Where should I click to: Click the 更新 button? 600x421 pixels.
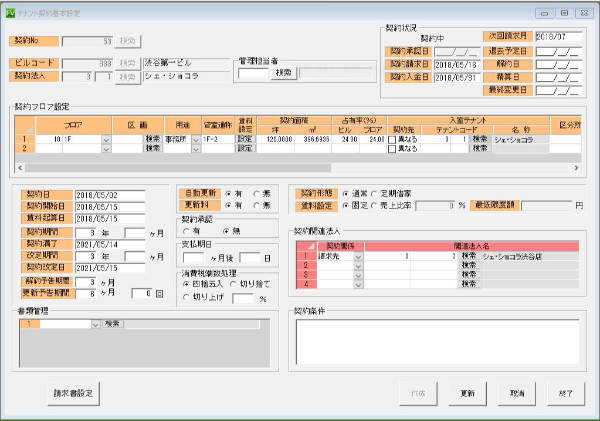point(467,393)
